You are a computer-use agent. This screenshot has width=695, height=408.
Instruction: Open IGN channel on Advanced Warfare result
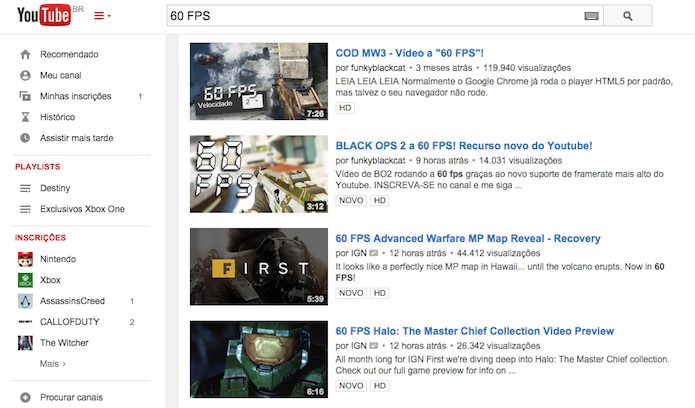[x=359, y=253]
